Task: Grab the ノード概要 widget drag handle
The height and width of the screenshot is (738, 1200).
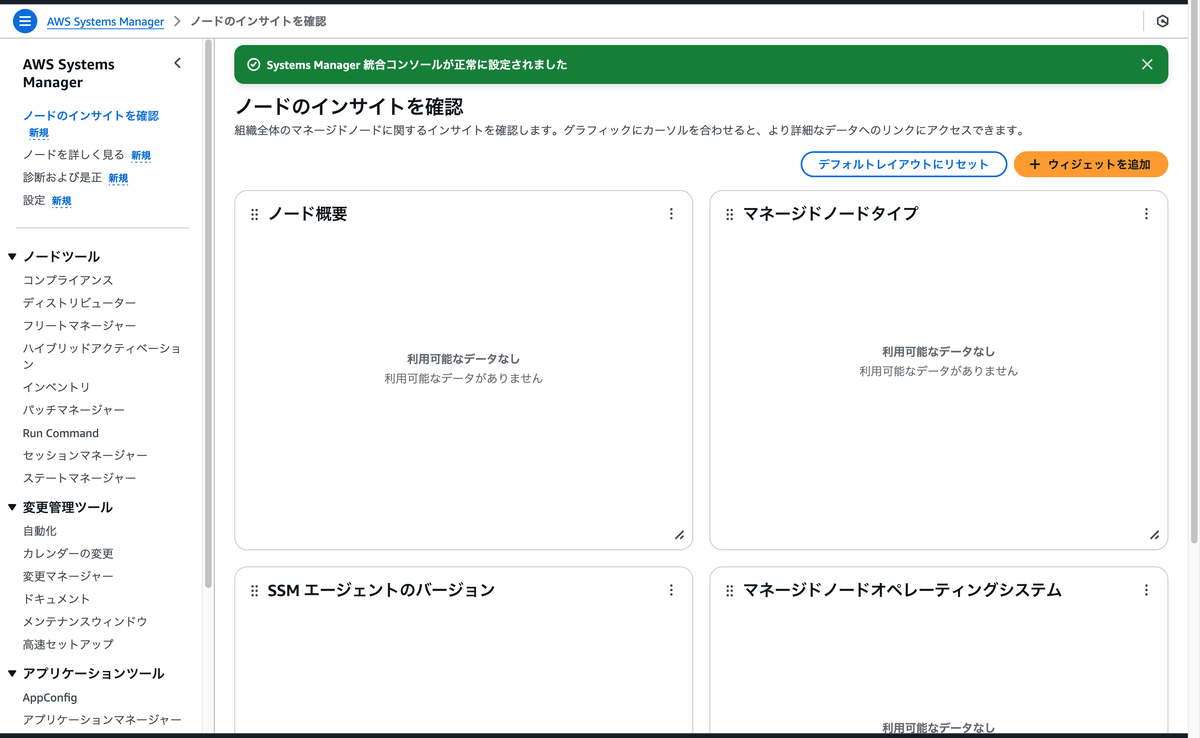Action: (x=254, y=214)
